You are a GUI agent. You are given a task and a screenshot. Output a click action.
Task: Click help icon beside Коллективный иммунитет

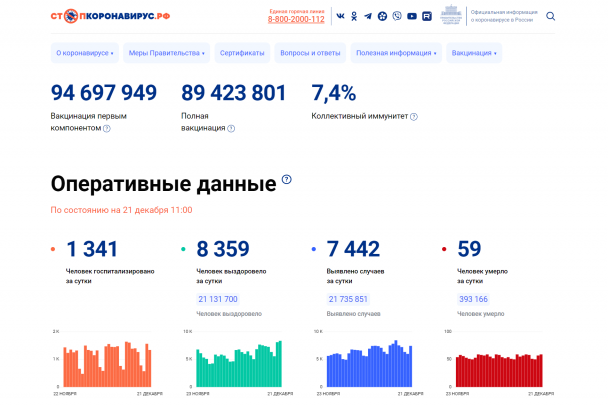coord(414,117)
